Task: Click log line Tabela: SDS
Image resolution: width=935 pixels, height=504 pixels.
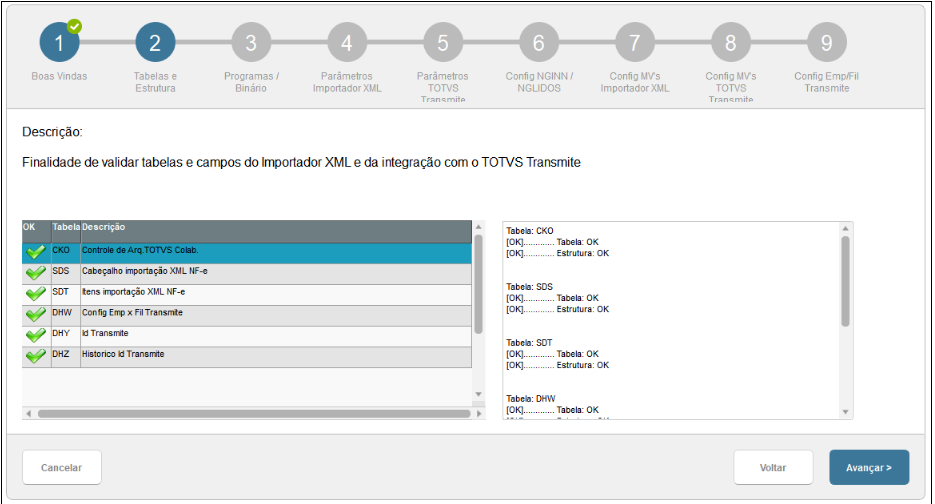Action: (x=530, y=287)
